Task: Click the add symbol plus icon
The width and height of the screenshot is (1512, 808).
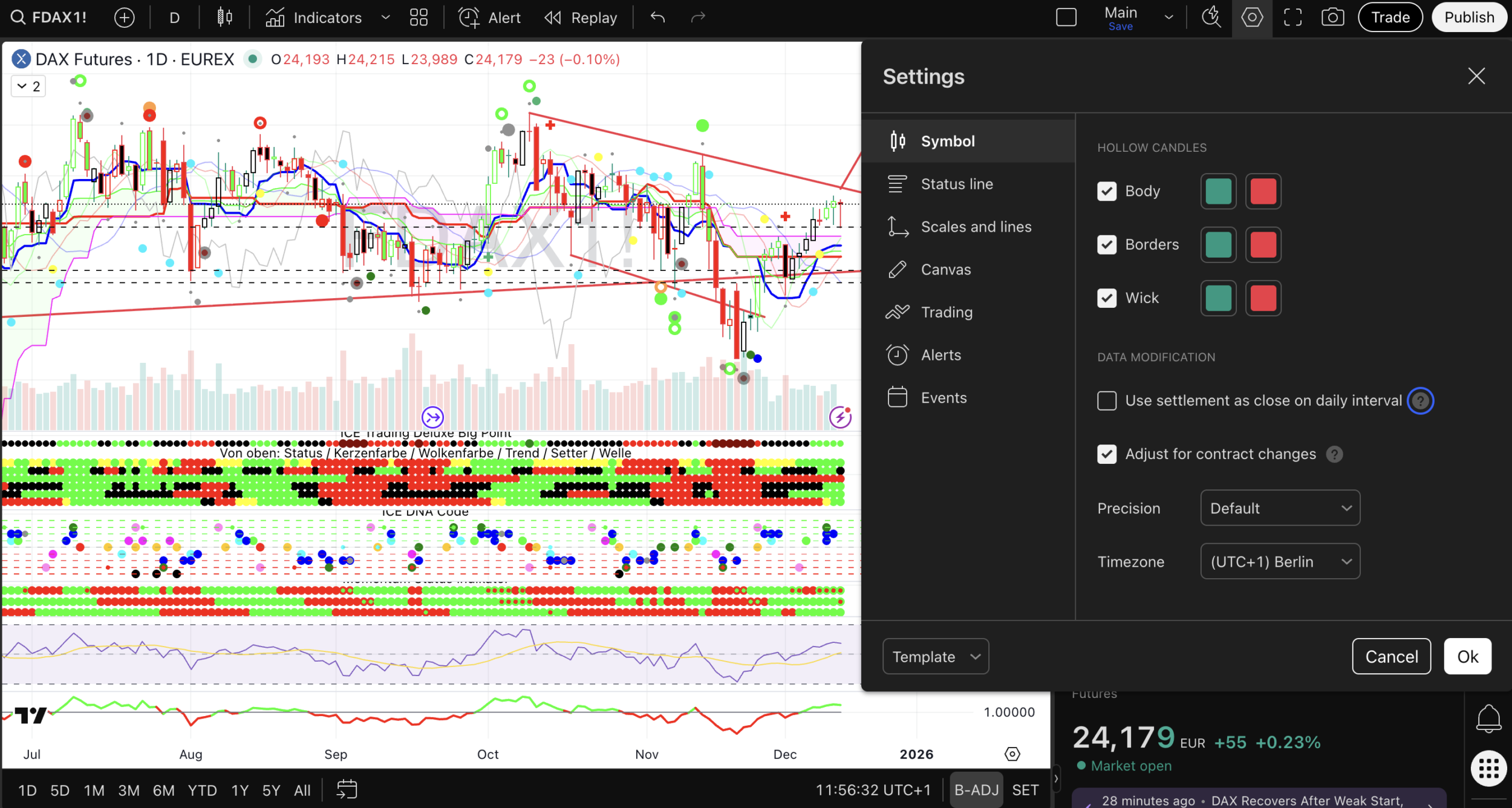Action: pyautogui.click(x=125, y=18)
